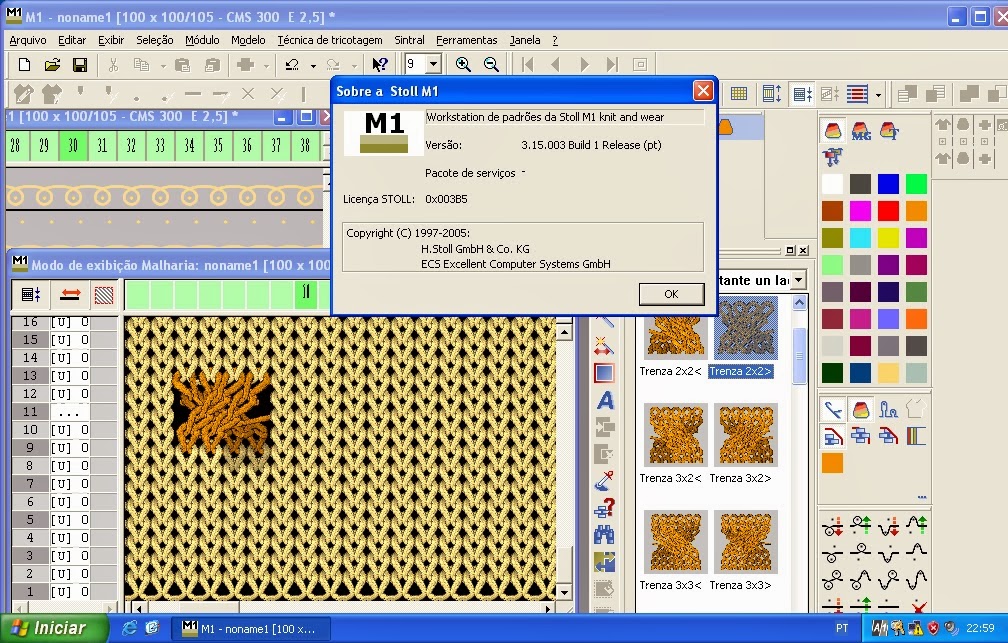The width and height of the screenshot is (1008, 643).
Task: Open the Modelo menu
Action: (x=248, y=40)
